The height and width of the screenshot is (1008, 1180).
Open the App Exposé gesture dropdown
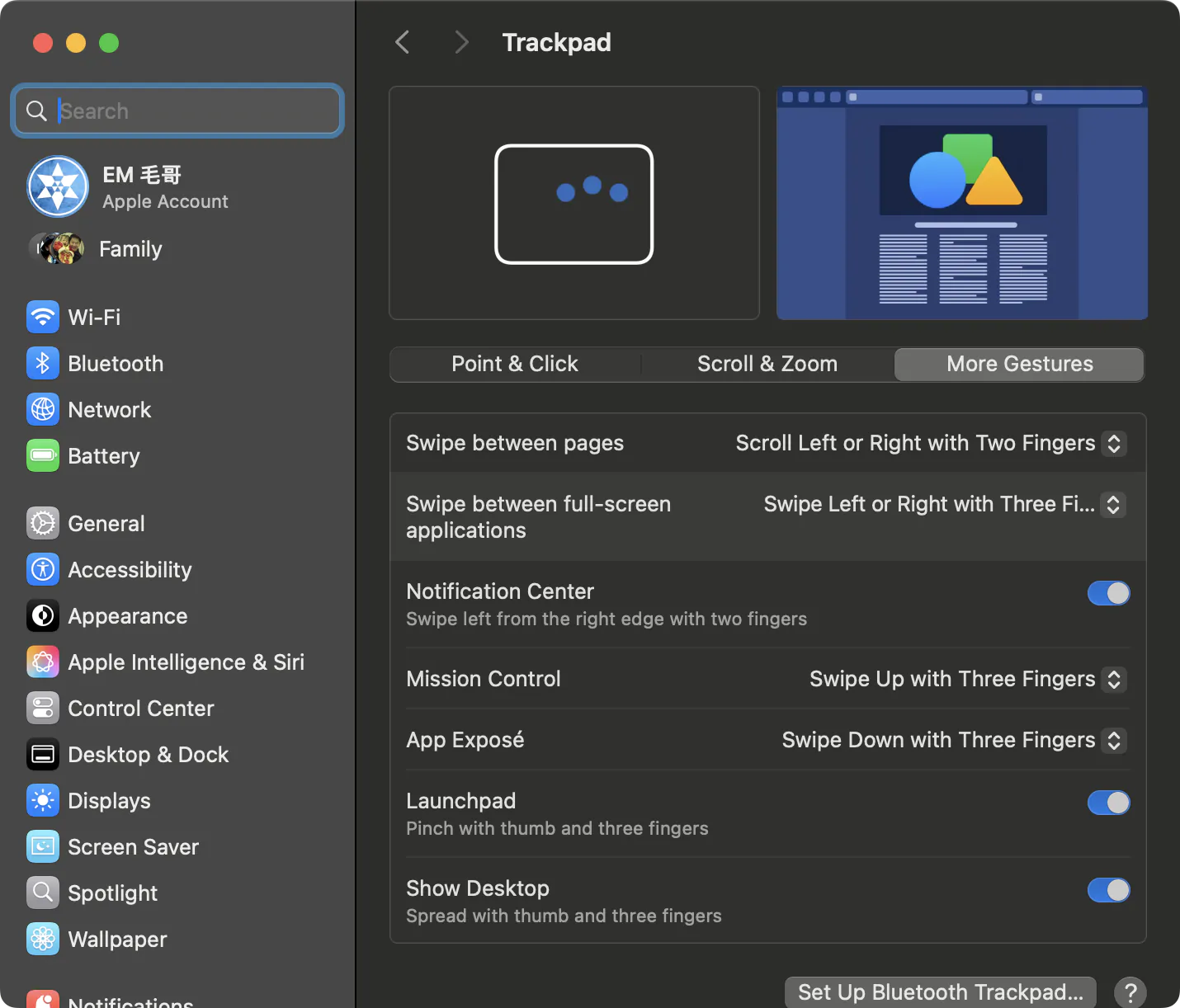pos(954,740)
